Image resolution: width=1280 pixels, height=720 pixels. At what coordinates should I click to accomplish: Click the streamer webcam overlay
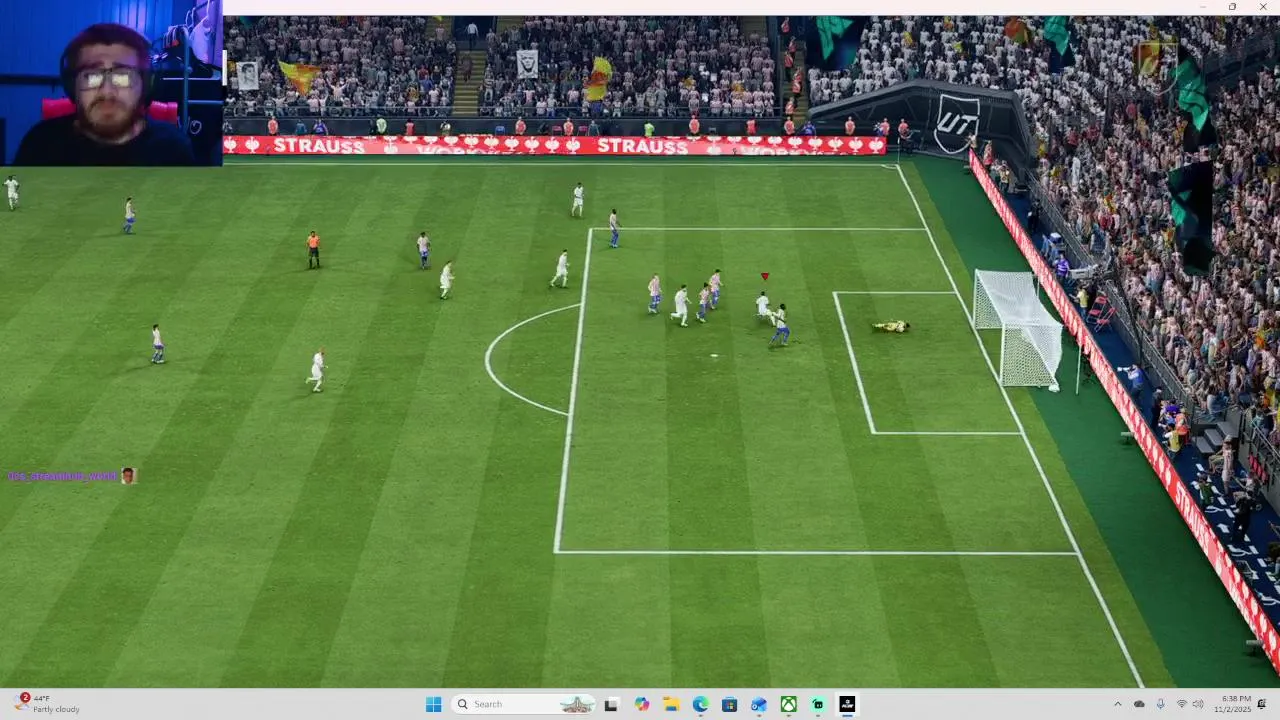[x=111, y=83]
